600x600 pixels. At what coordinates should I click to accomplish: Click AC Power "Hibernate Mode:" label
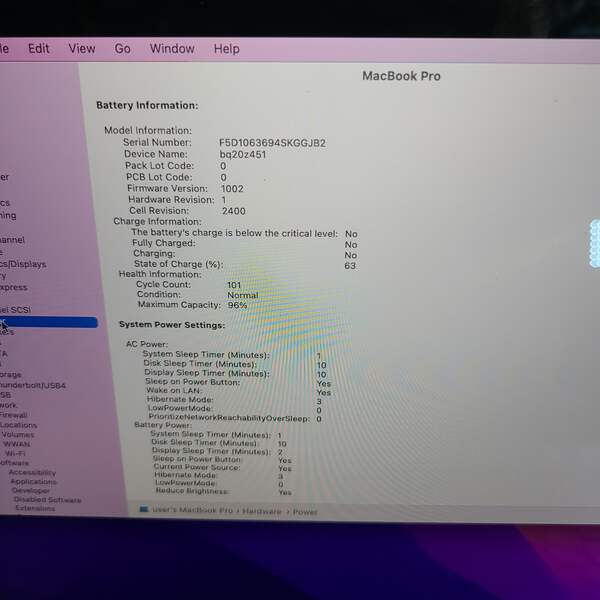point(180,399)
